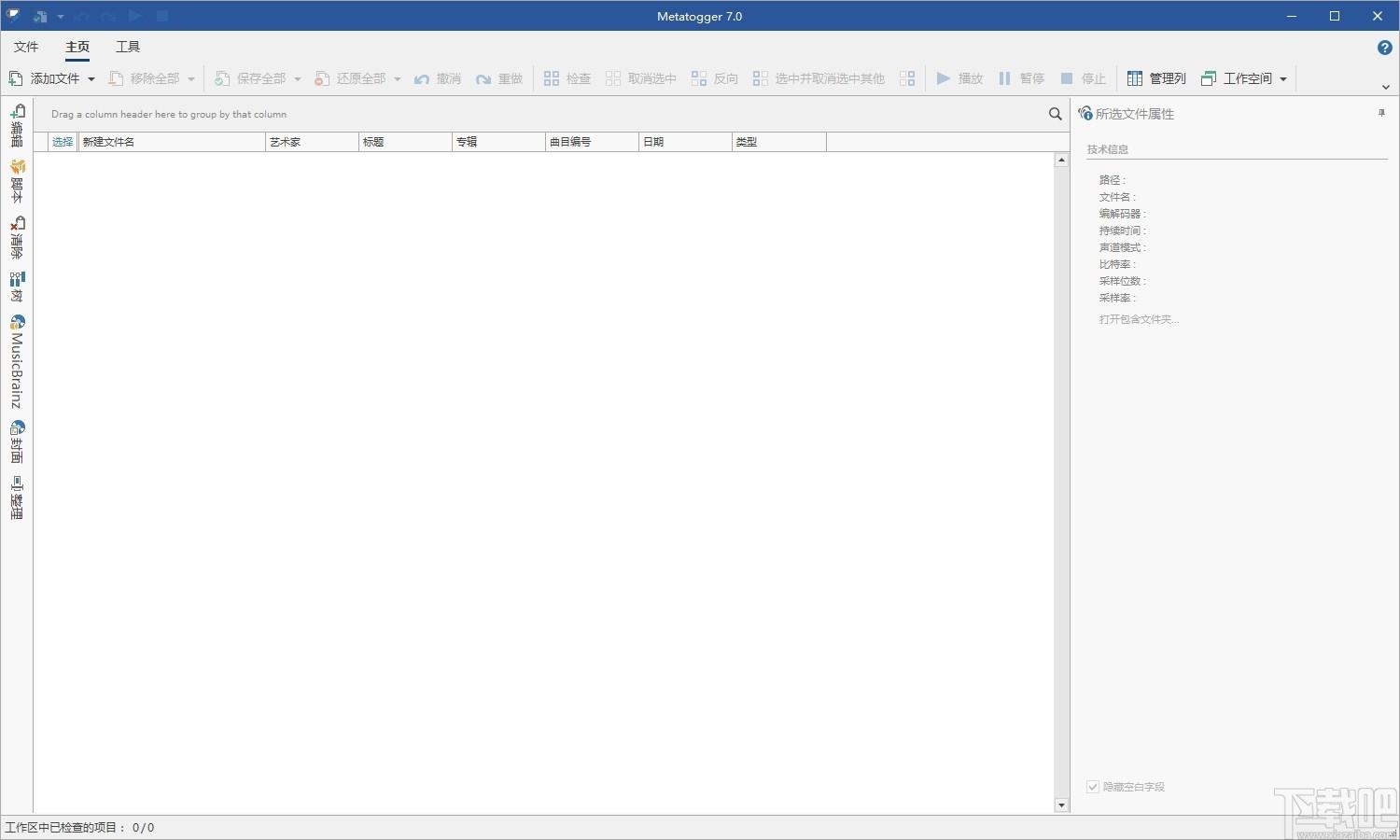Click the 撤消 undo button
This screenshot has width=1400, height=840.
pyautogui.click(x=438, y=78)
